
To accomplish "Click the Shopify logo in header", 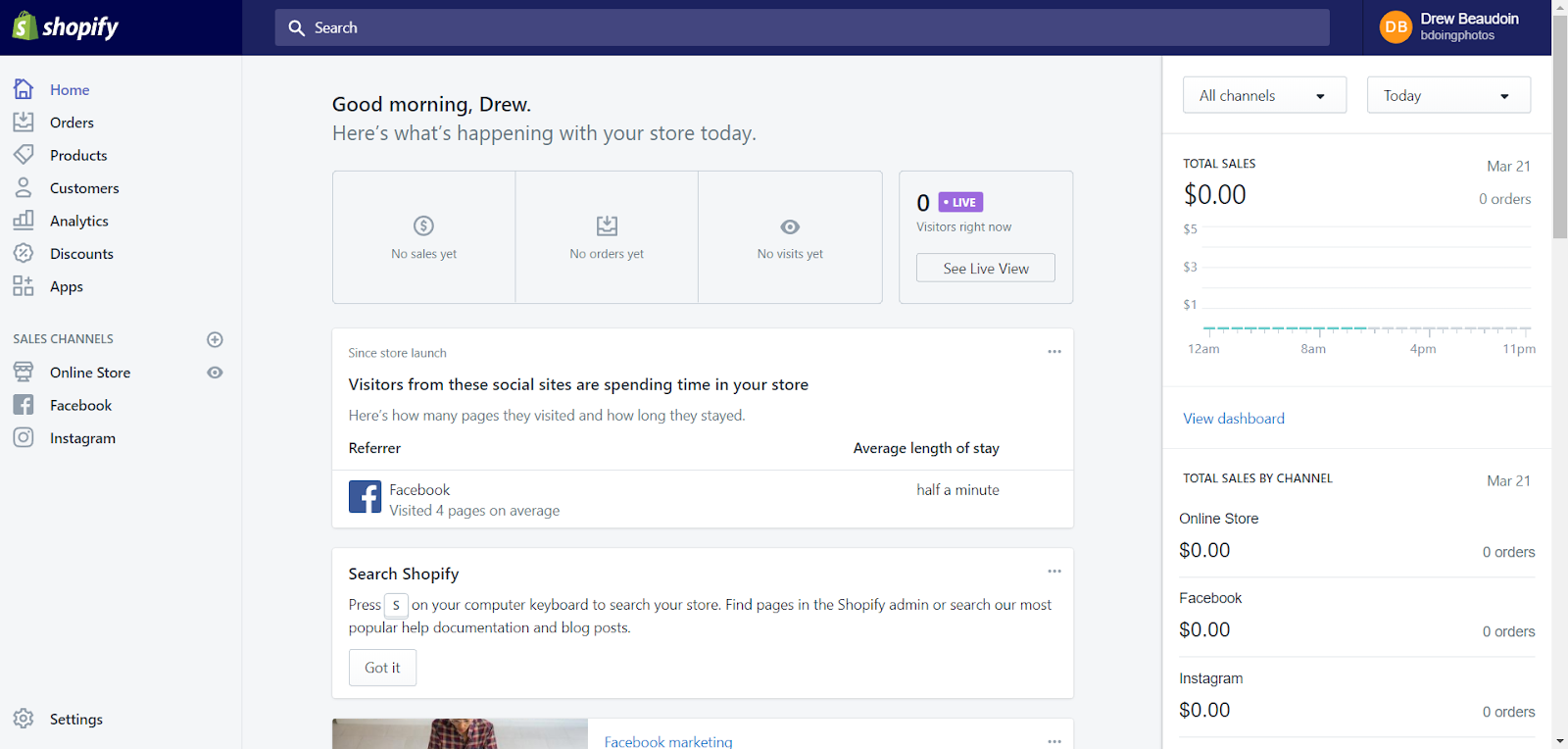I will pyautogui.click(x=66, y=27).
